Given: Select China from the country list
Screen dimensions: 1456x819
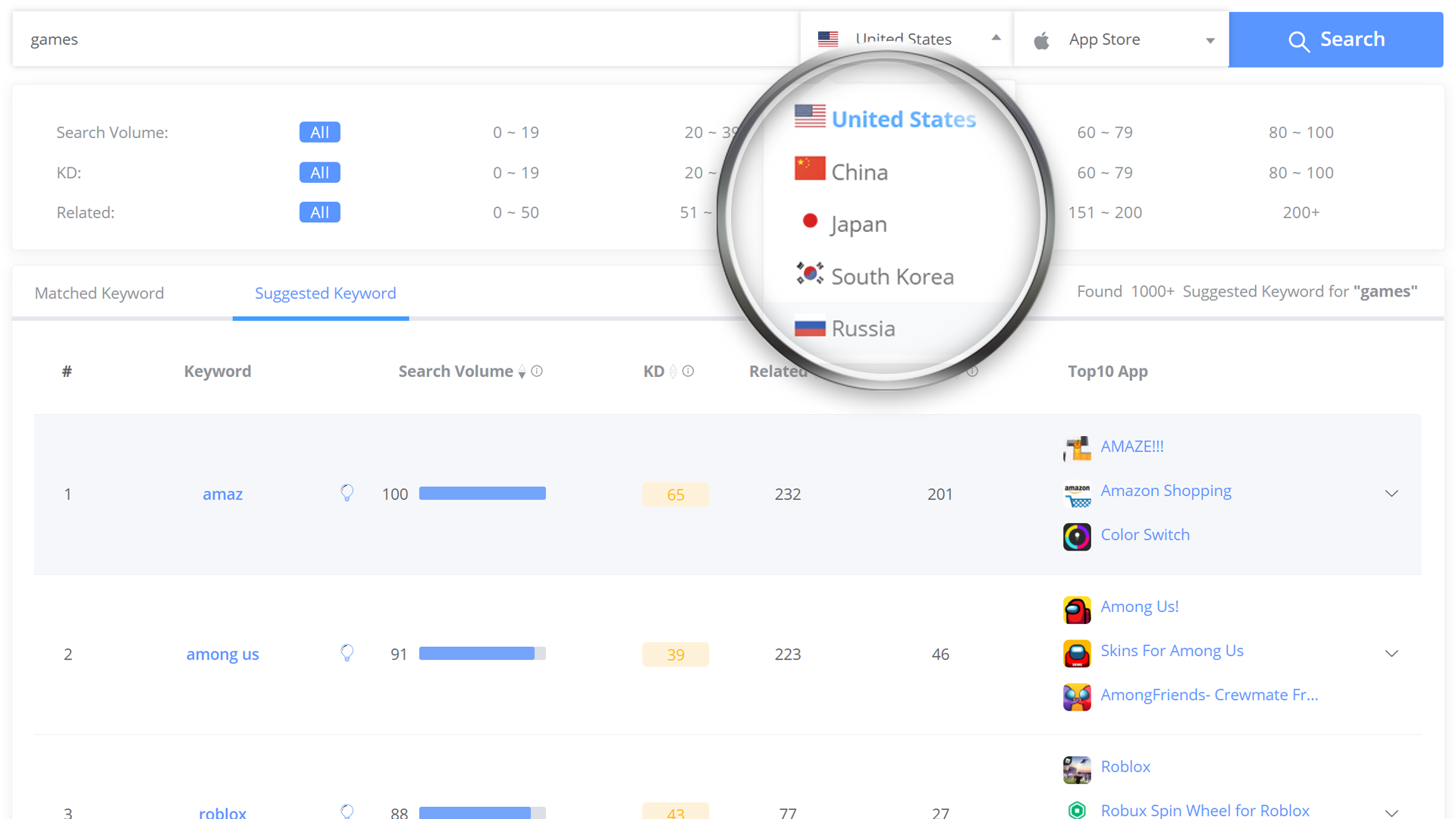Looking at the screenshot, I should click(858, 171).
